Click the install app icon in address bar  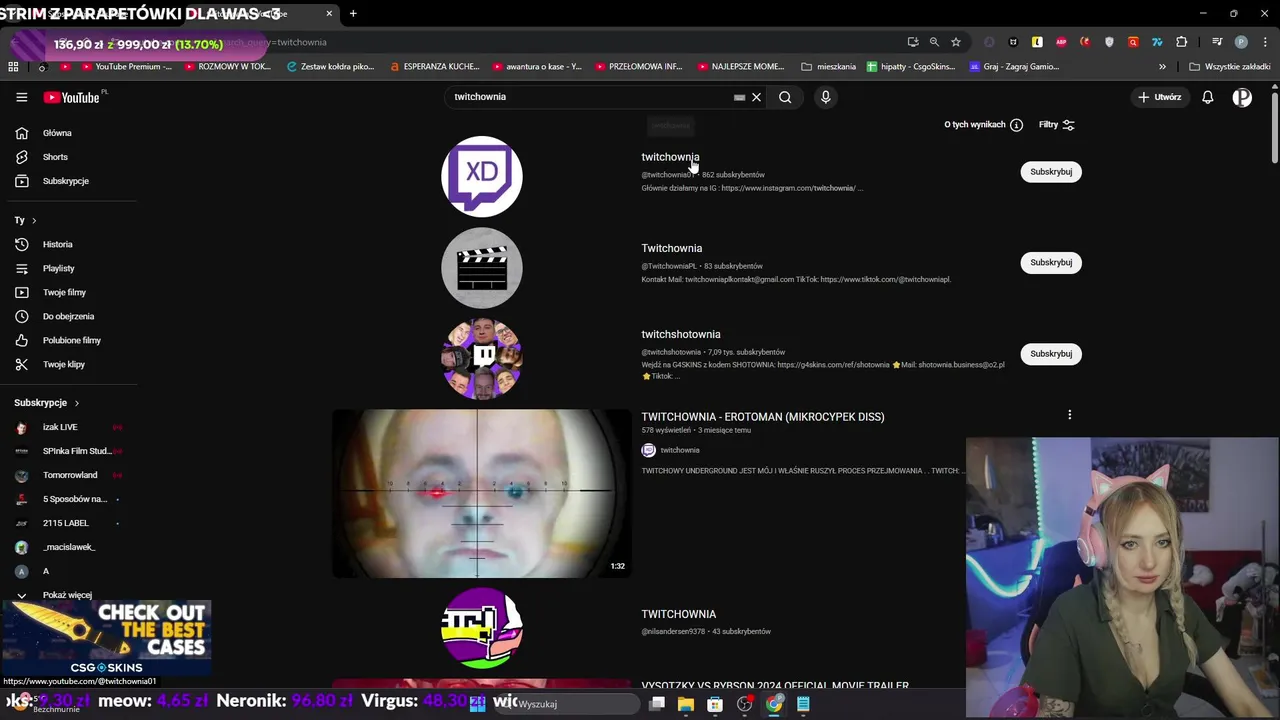[912, 42]
